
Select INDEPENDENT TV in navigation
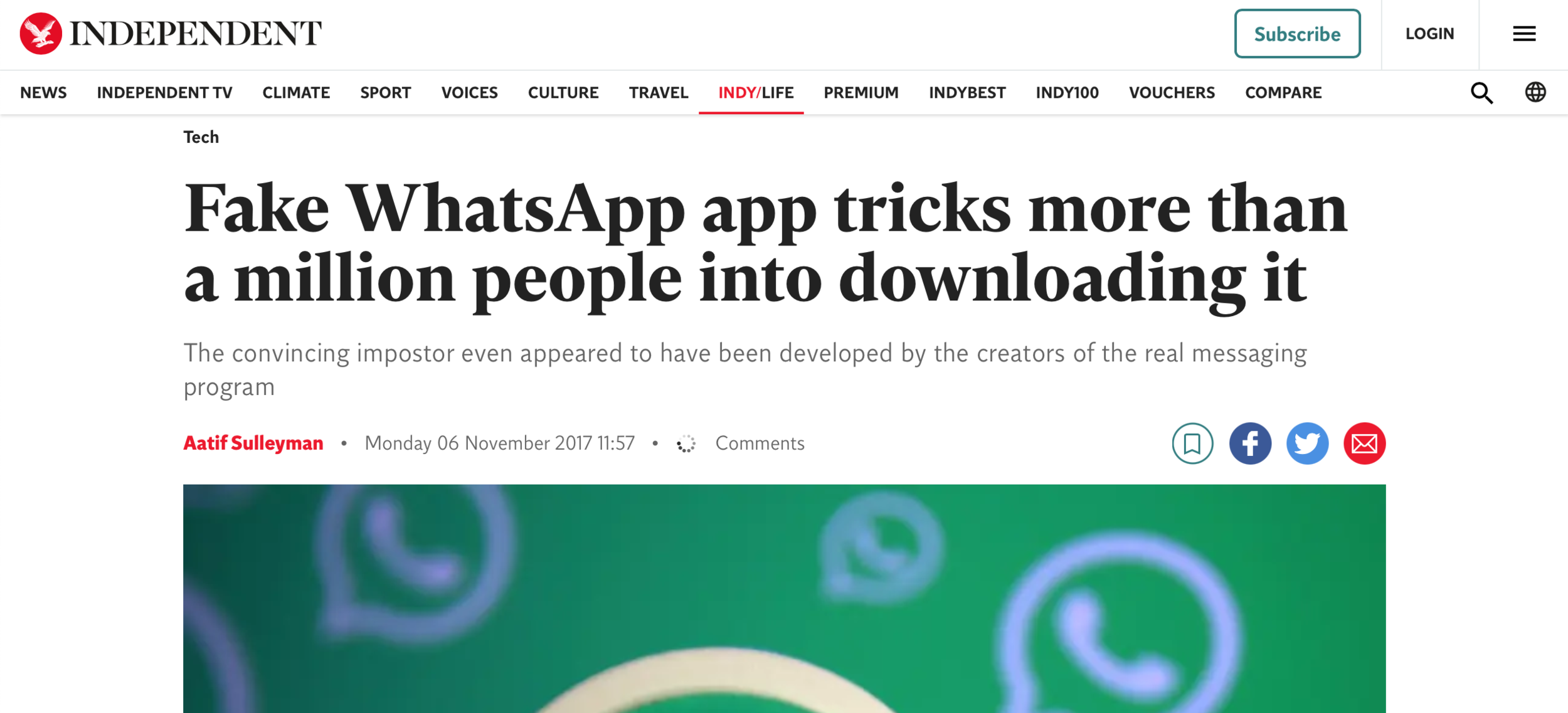(164, 93)
